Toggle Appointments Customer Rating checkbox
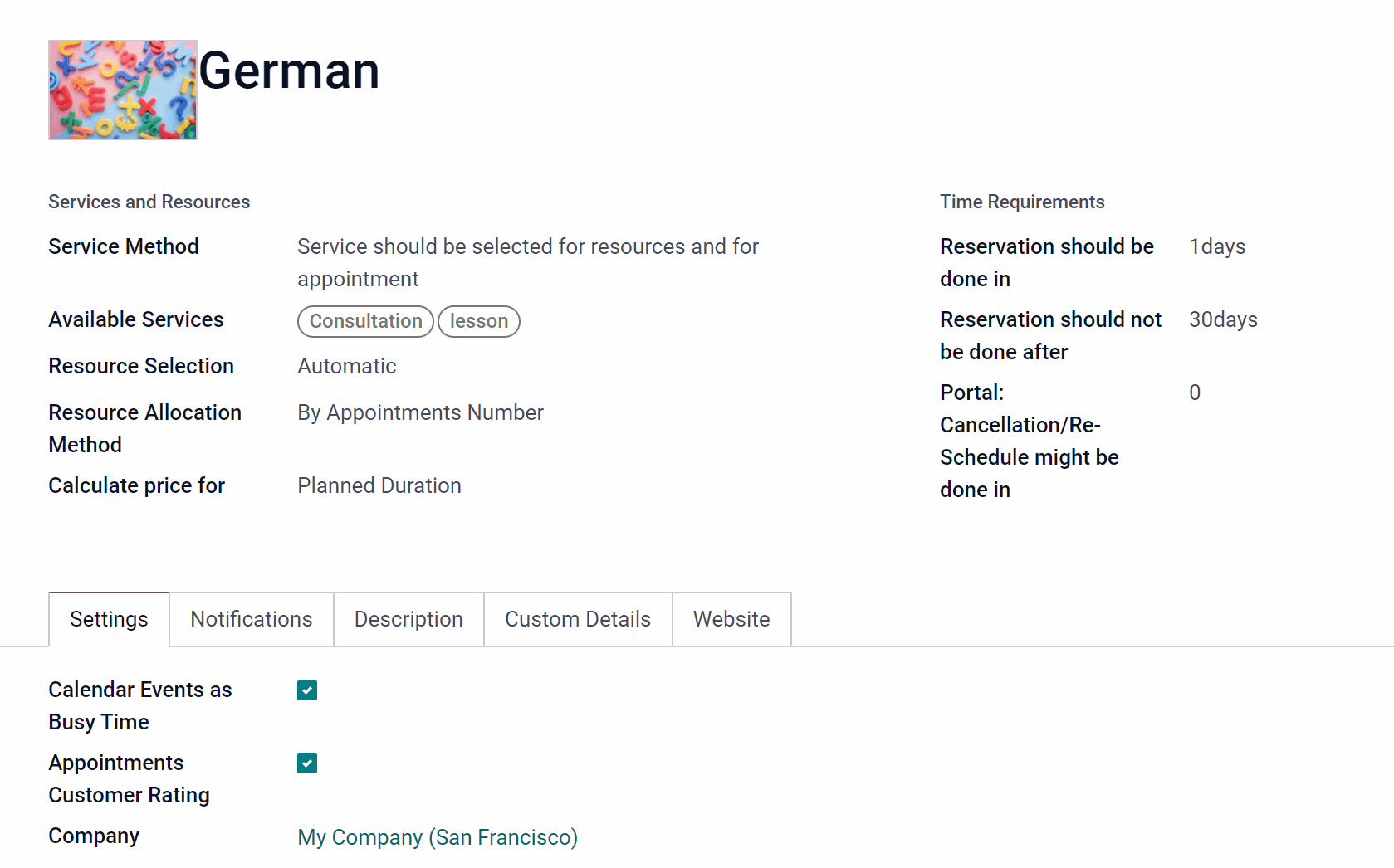This screenshot has height=868, width=1394. pos(307,763)
